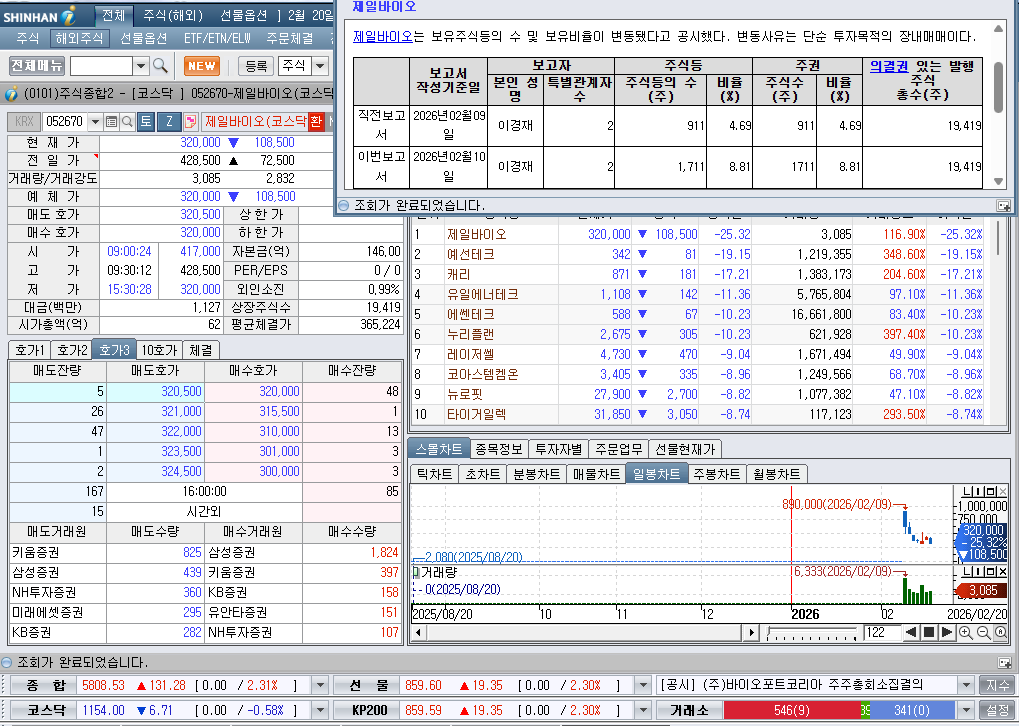Switch to the 호가1 tab
1019x726 pixels.
point(29,350)
